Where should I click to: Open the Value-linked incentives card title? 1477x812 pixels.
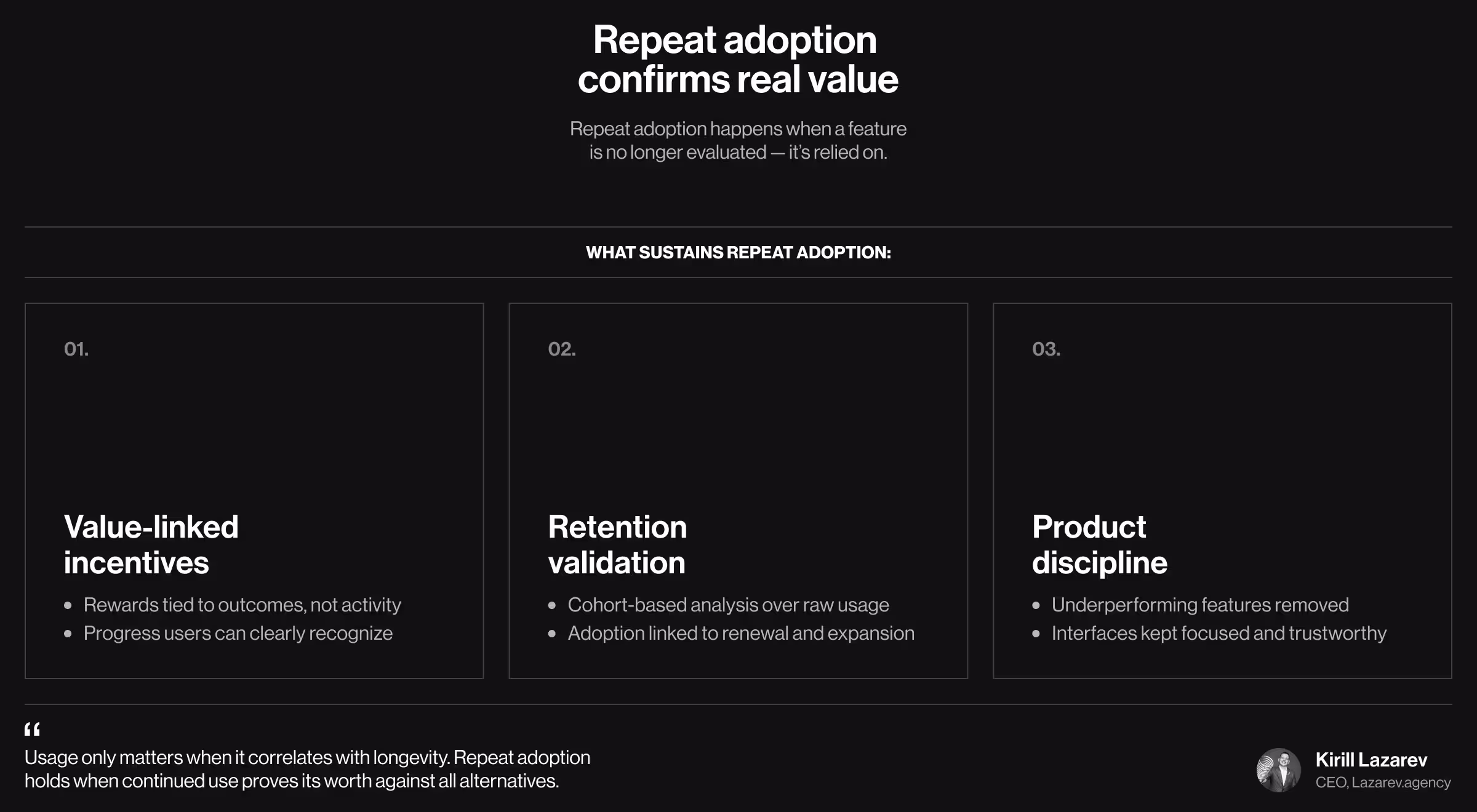pyautogui.click(x=151, y=544)
